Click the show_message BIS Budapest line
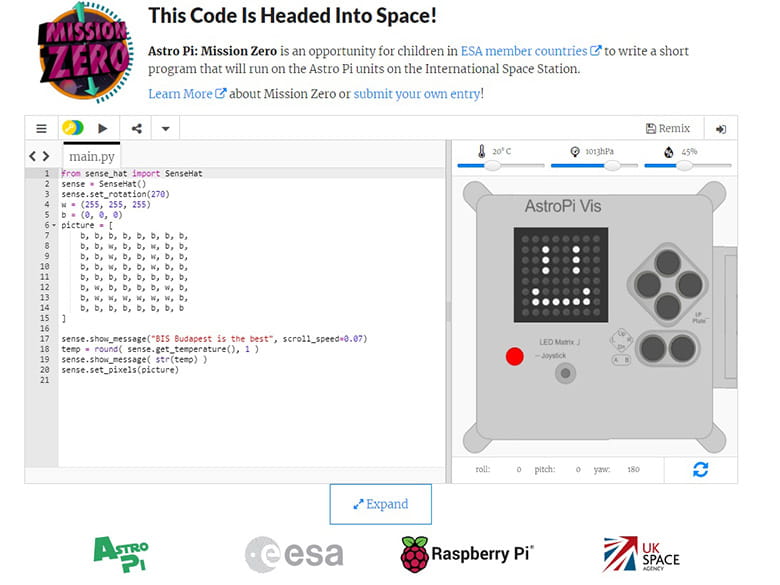This screenshot has width=780, height=585. [x=214, y=339]
